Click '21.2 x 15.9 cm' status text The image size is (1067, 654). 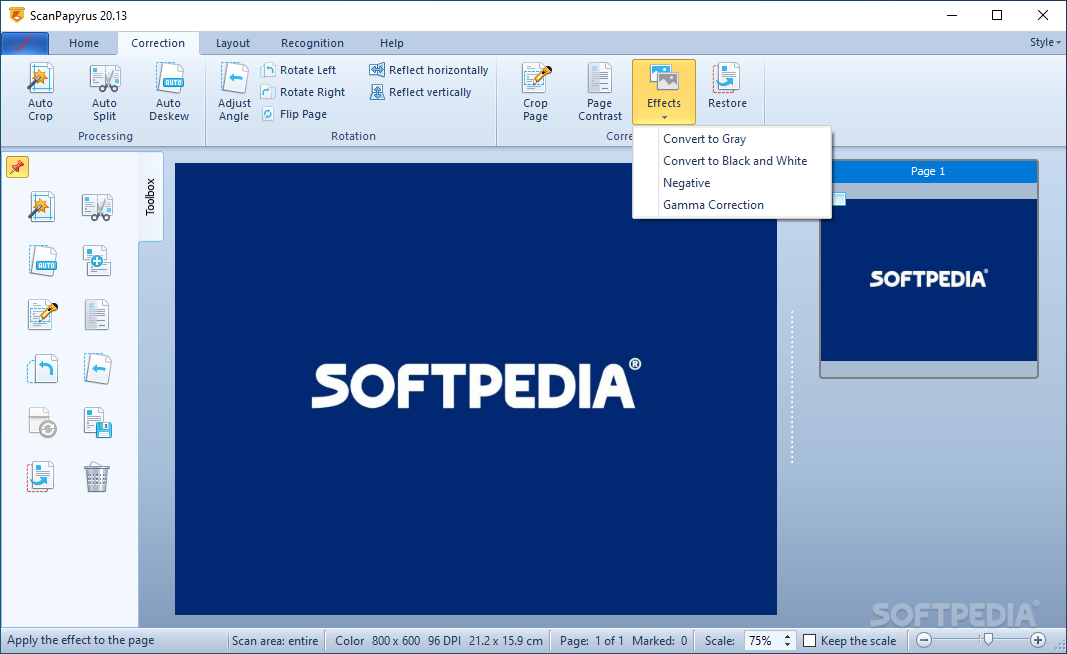(506, 640)
